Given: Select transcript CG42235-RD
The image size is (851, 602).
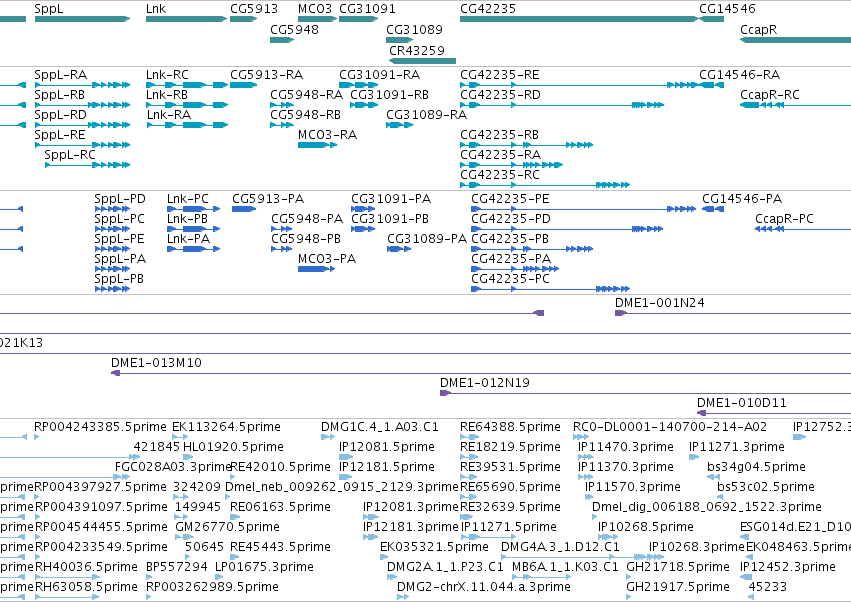Looking at the screenshot, I should click(562, 105).
